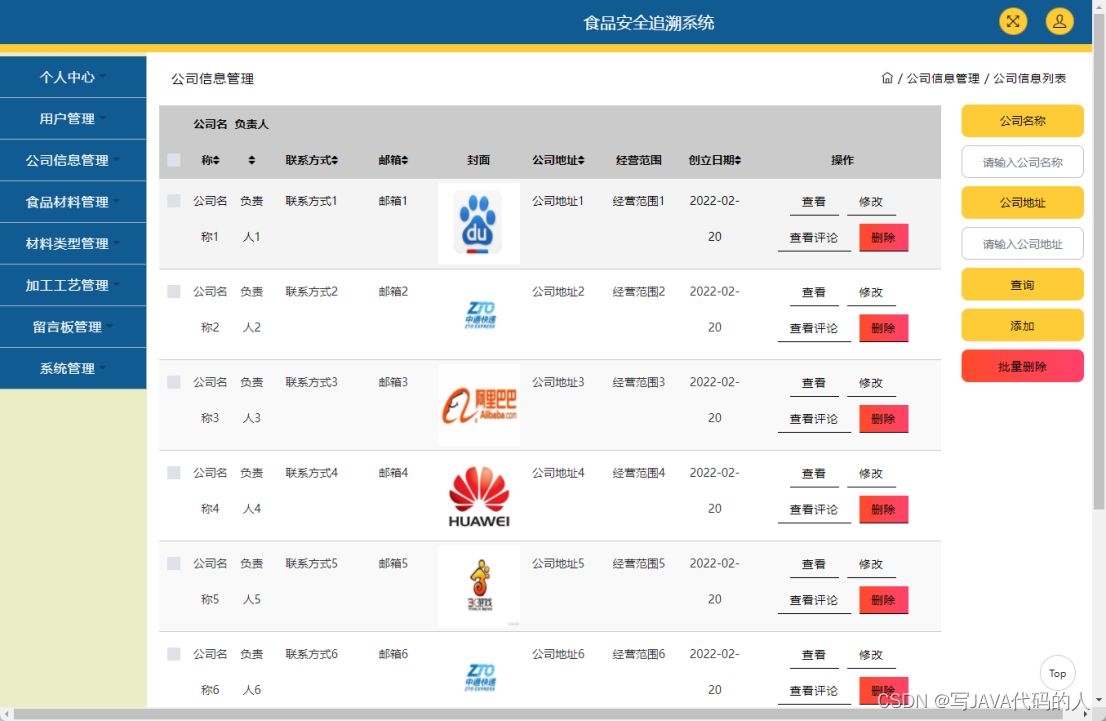Select the 邮箱3 cell
This screenshot has width=1106, height=721.
pos(393,382)
